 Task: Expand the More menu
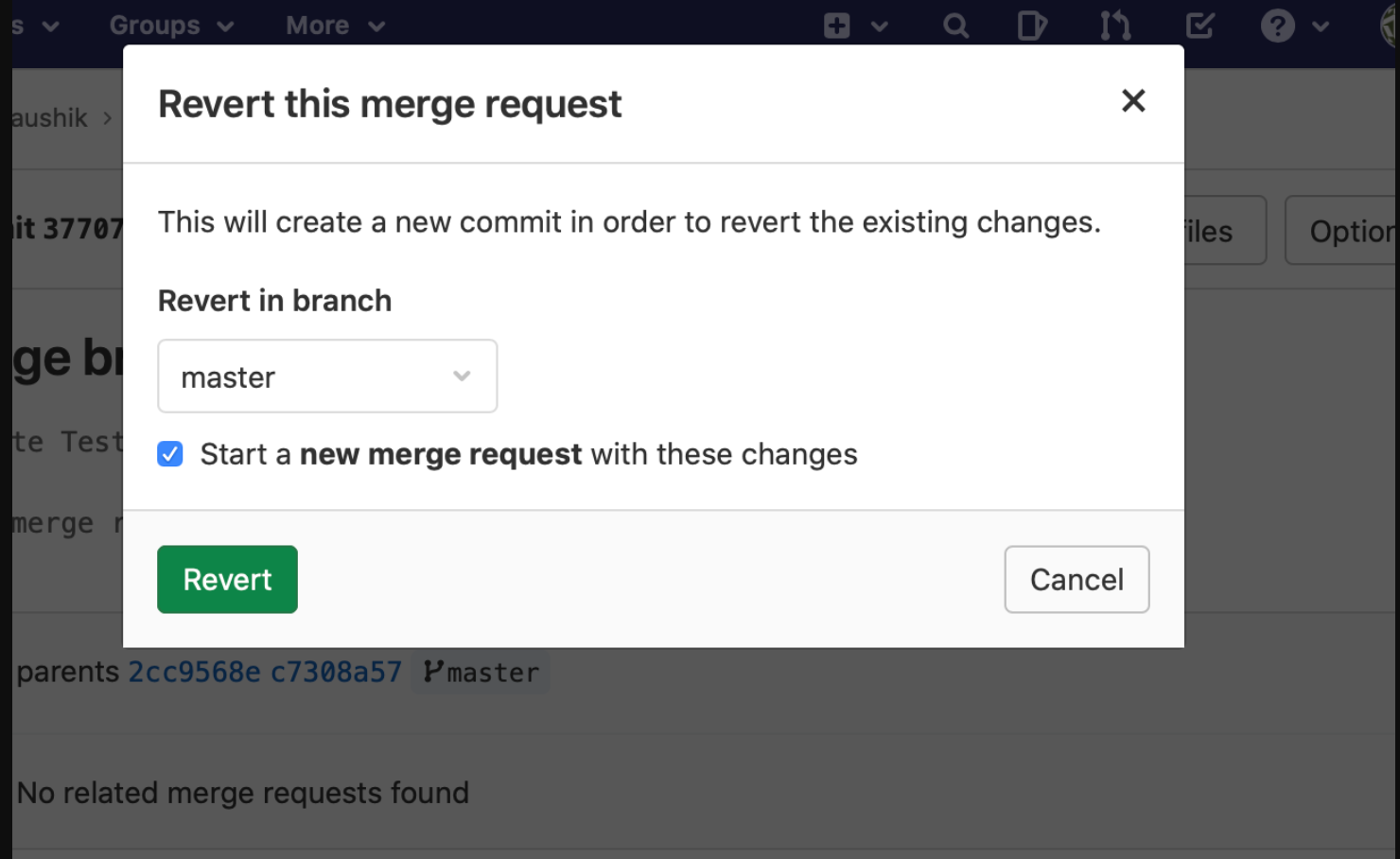(335, 26)
